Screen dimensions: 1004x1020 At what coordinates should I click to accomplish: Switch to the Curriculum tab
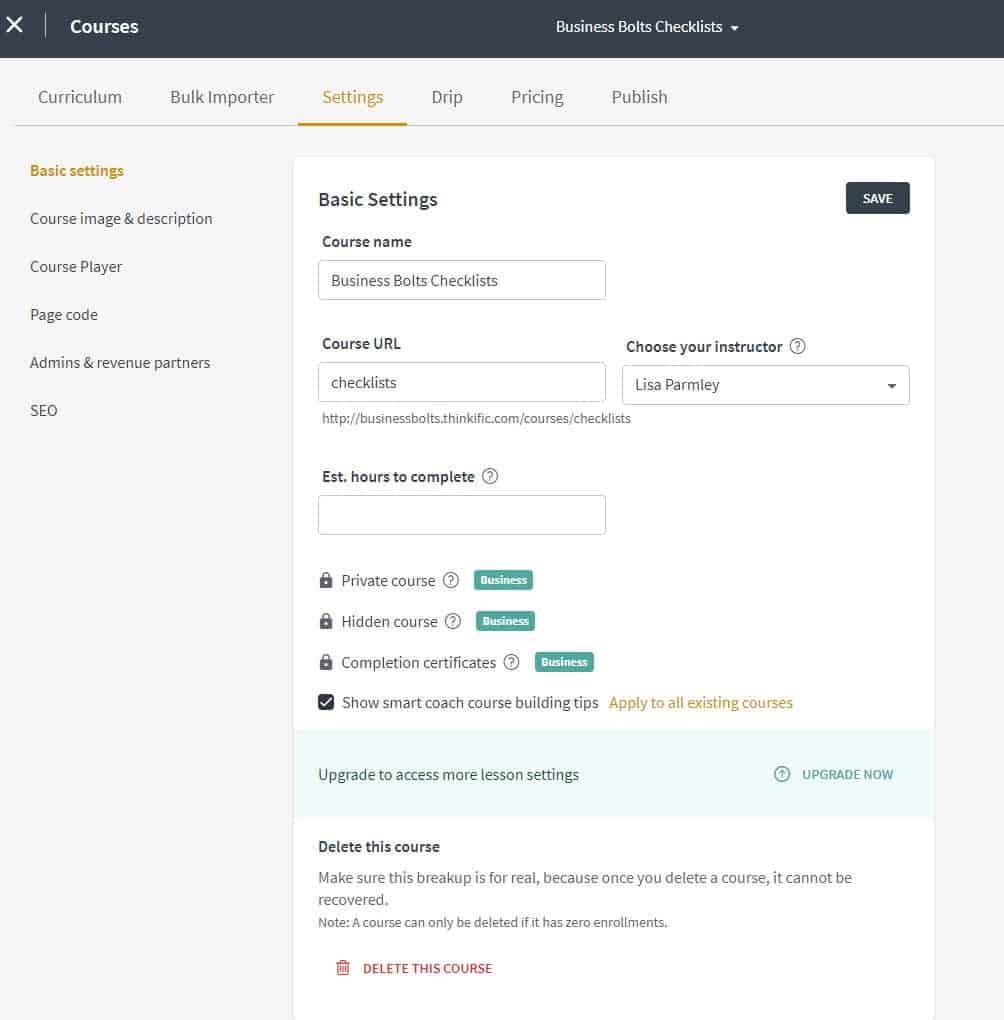click(79, 97)
